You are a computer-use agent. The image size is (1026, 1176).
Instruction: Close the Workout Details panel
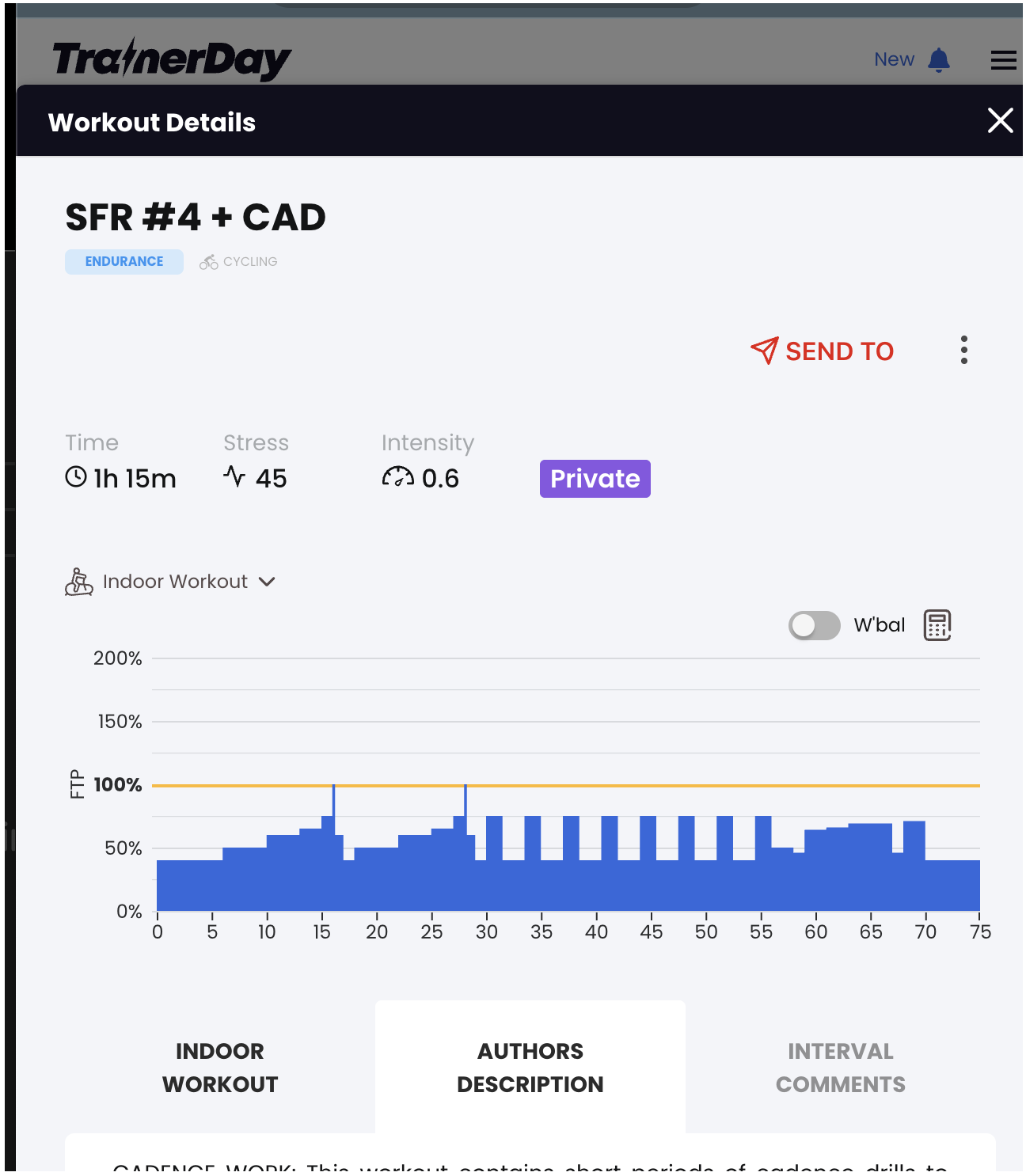point(1000,121)
